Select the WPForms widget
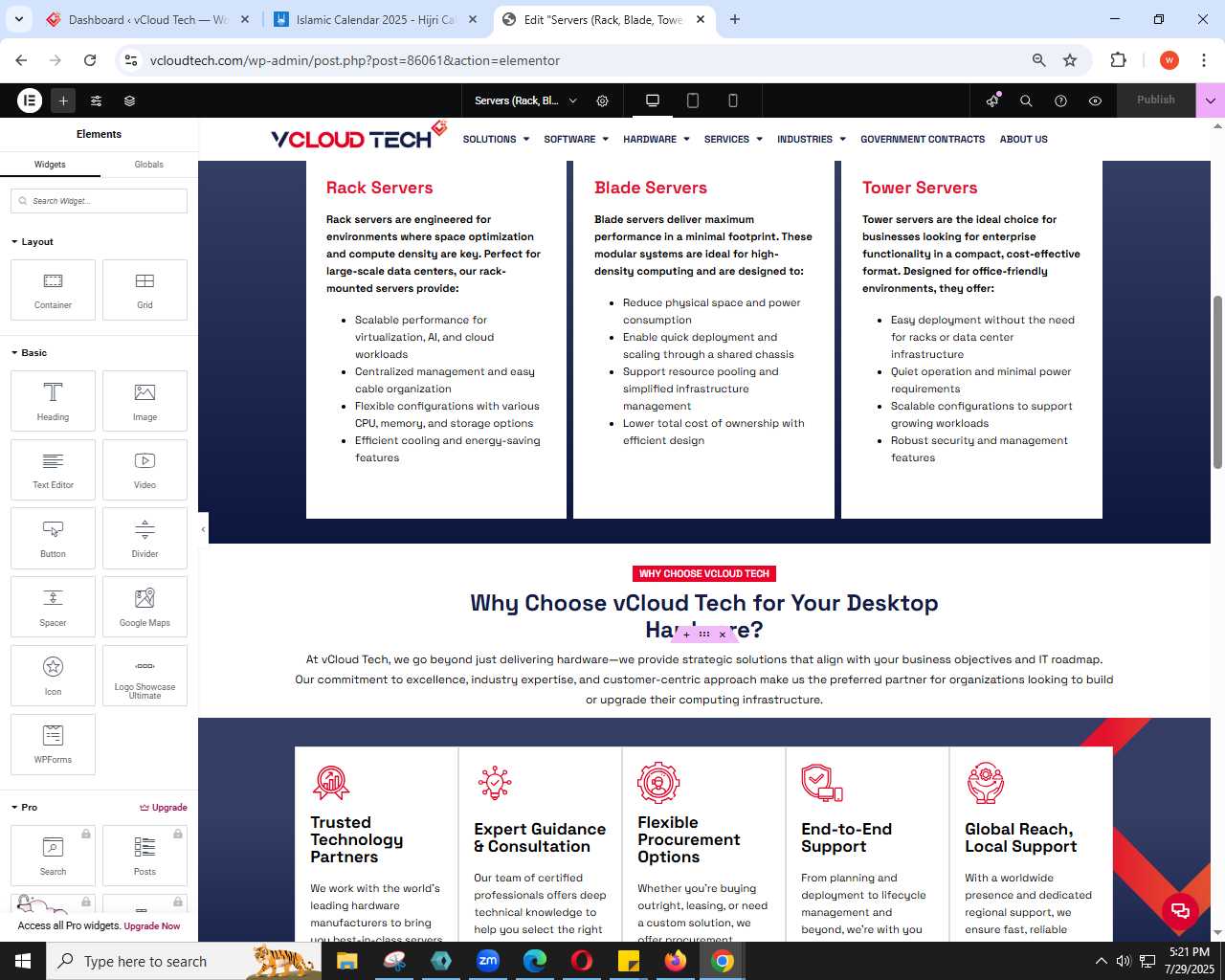Screen dimensions: 1225x980 coord(53,745)
